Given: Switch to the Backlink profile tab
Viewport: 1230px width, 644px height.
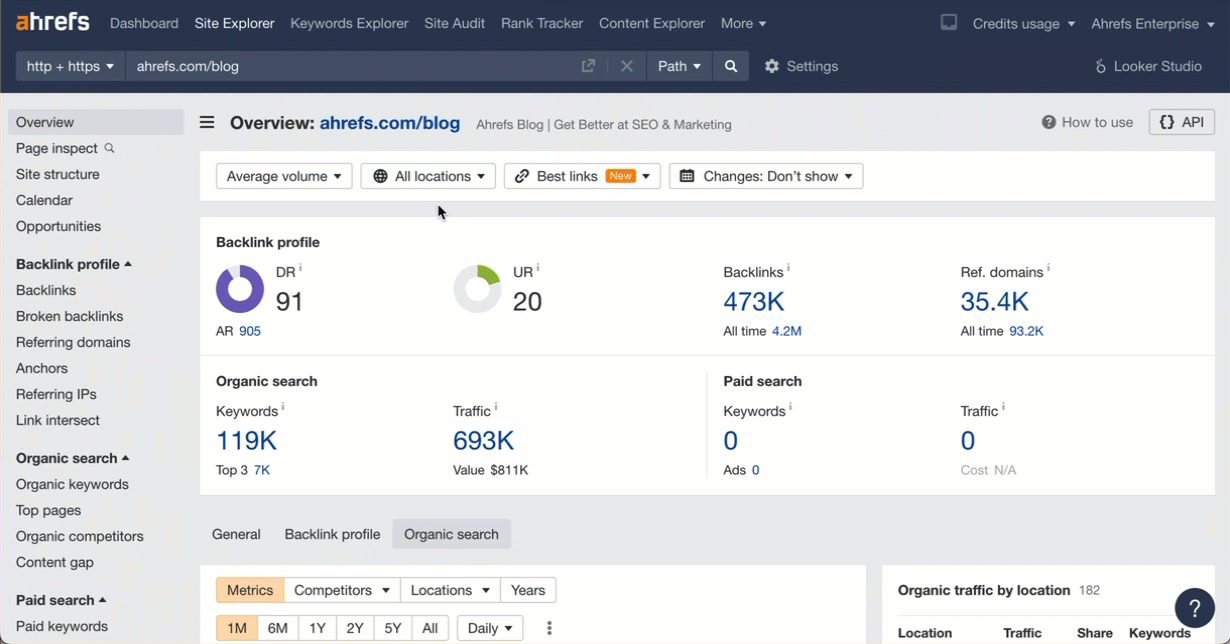Looking at the screenshot, I should tap(332, 534).
